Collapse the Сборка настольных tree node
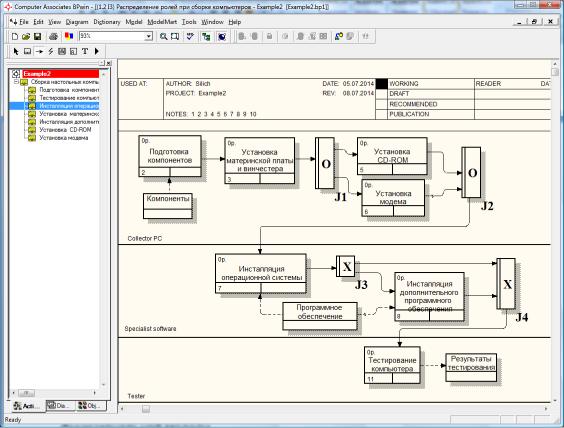This screenshot has height=428, width=564. [16, 82]
